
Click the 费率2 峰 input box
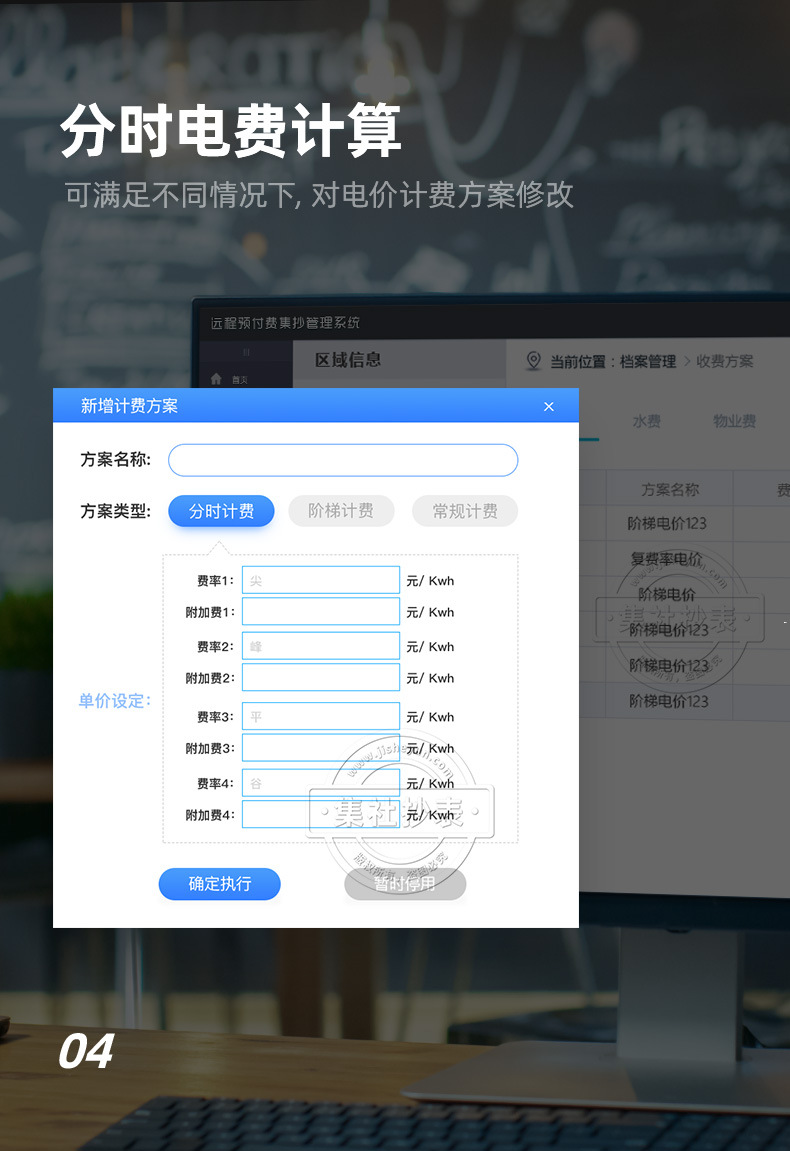pos(321,646)
